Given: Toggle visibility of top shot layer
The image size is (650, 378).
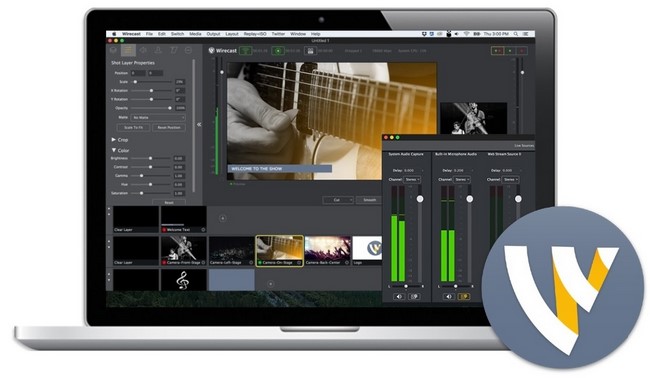Looking at the screenshot, I should 109,209.
